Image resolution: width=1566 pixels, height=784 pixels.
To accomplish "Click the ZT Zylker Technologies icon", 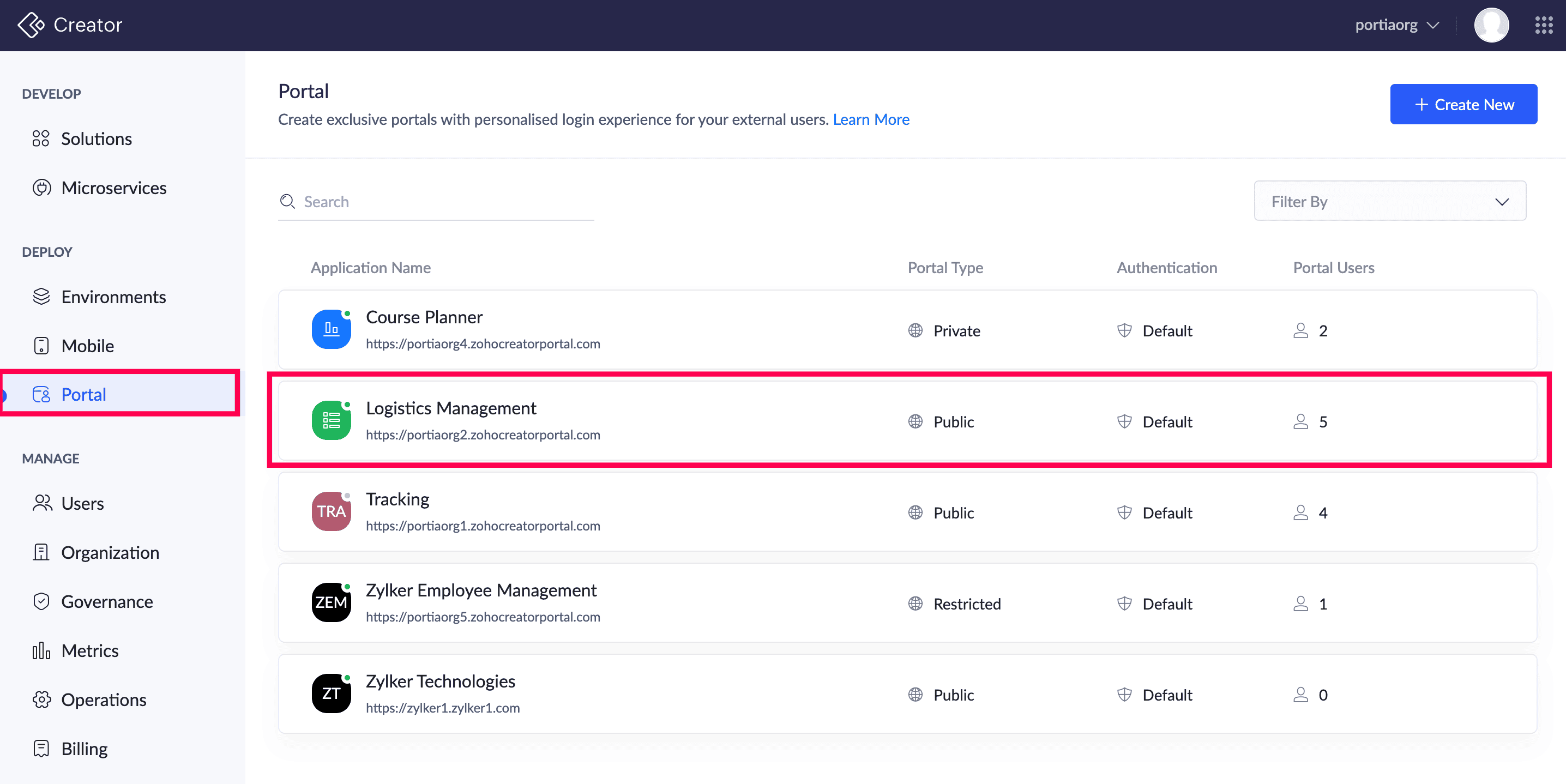I will point(331,693).
